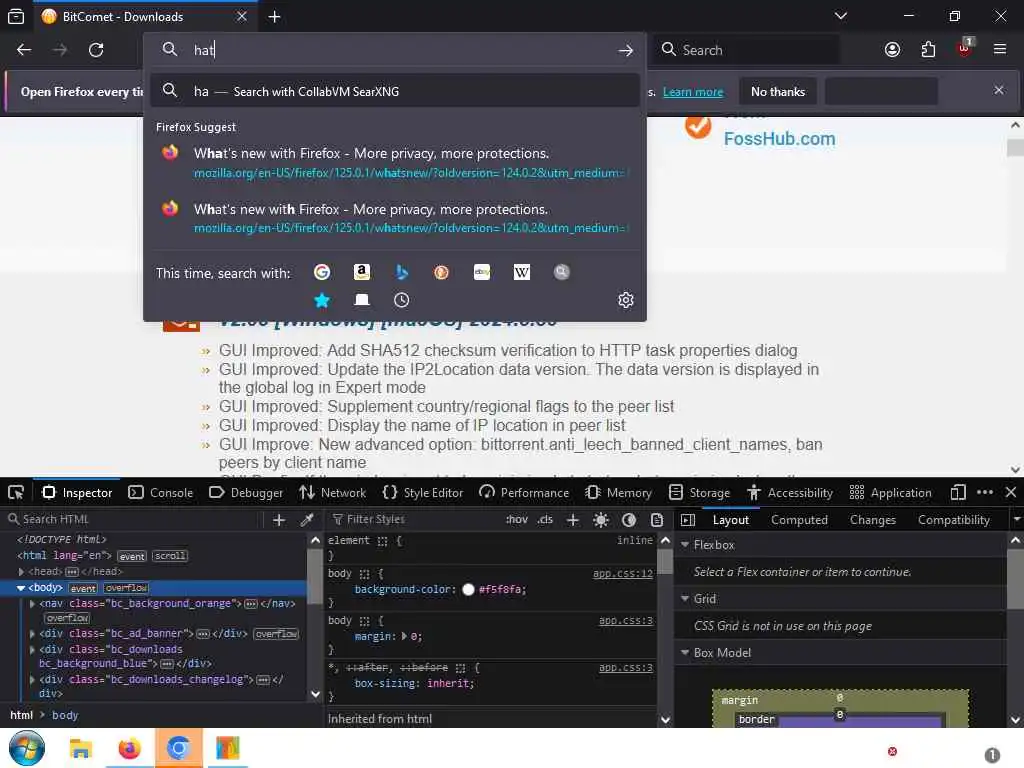The image size is (1024, 768).
Task: Select the Changes sidebar tab
Action: [872, 520]
